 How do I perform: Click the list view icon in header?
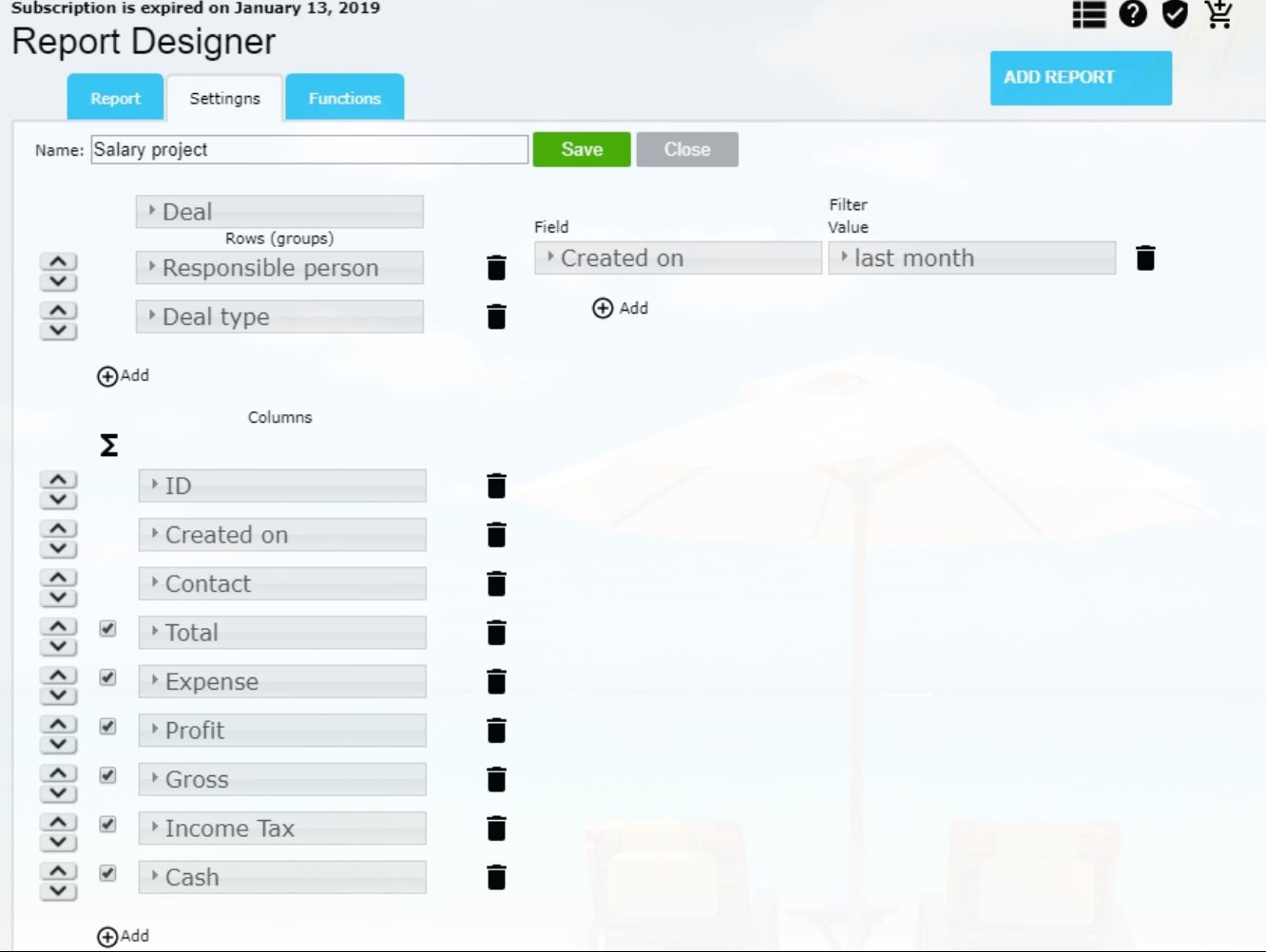[1089, 14]
